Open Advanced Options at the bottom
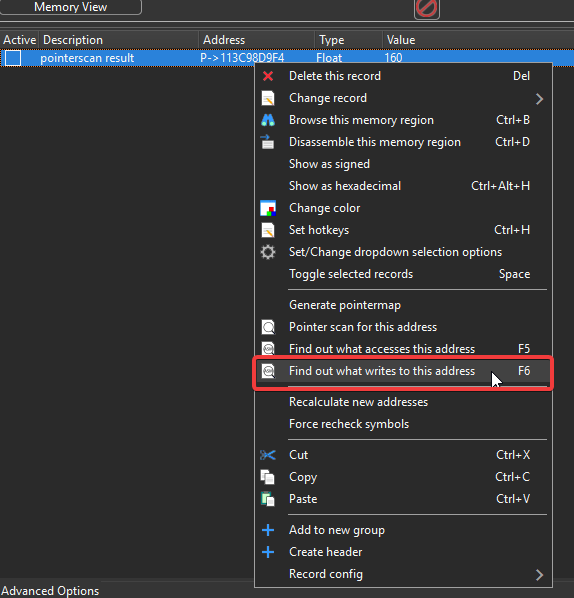This screenshot has height=598, width=574. (50, 591)
